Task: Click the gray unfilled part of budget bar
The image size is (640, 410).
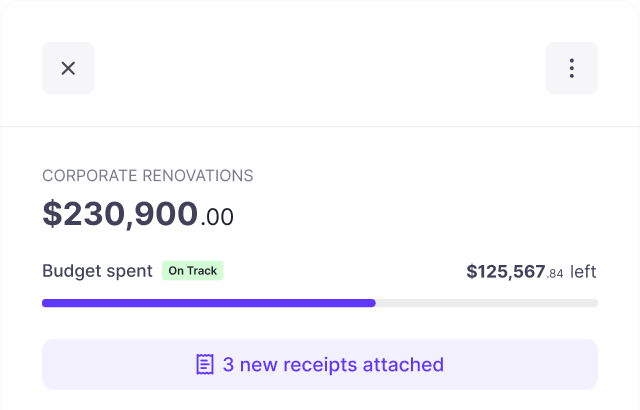Action: (487, 303)
